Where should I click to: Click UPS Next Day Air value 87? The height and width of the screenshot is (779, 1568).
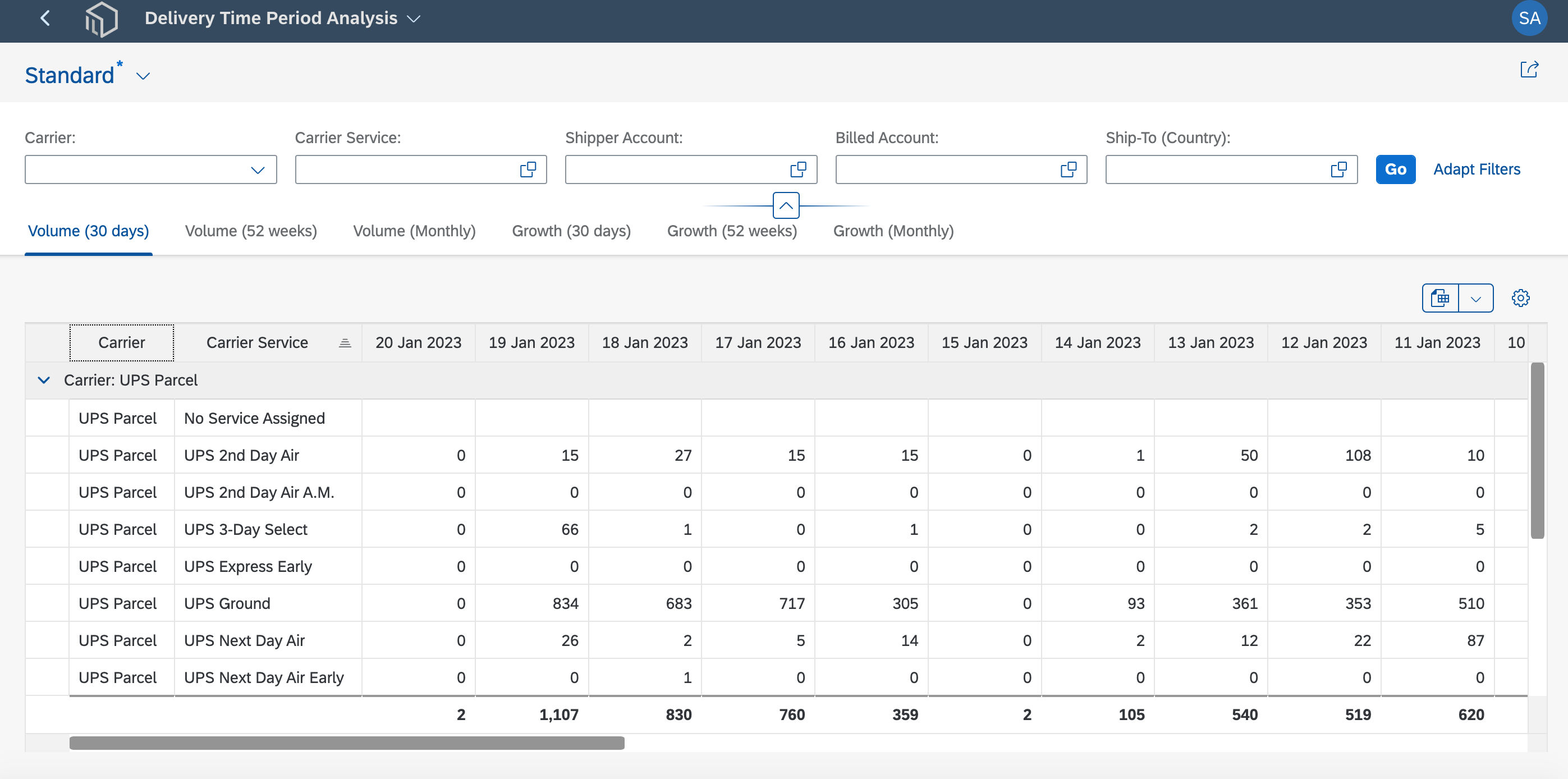click(1475, 641)
